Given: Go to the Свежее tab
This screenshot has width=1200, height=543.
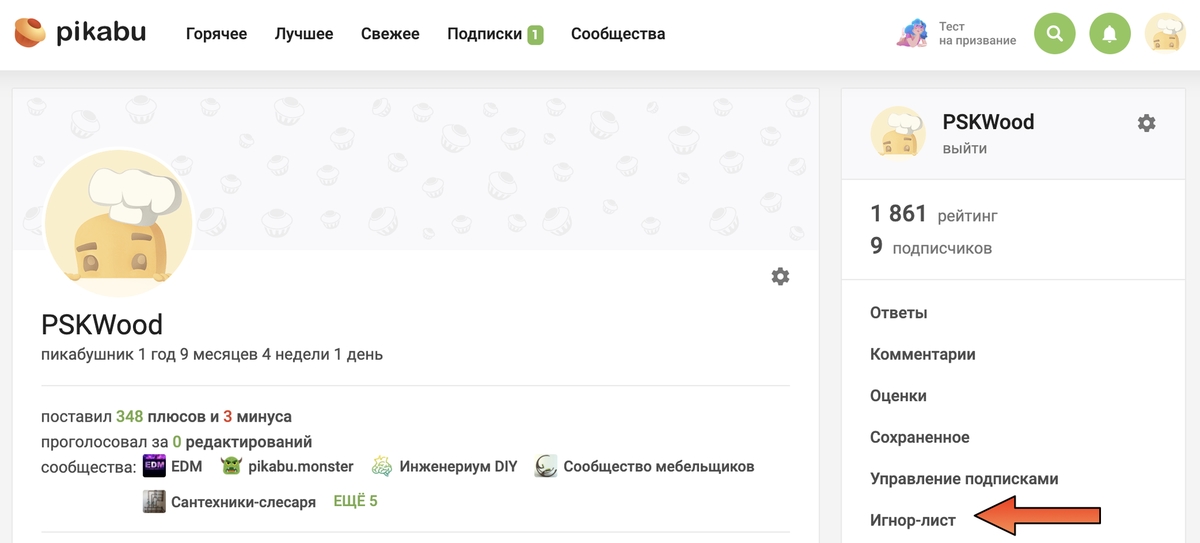Looking at the screenshot, I should coord(390,34).
